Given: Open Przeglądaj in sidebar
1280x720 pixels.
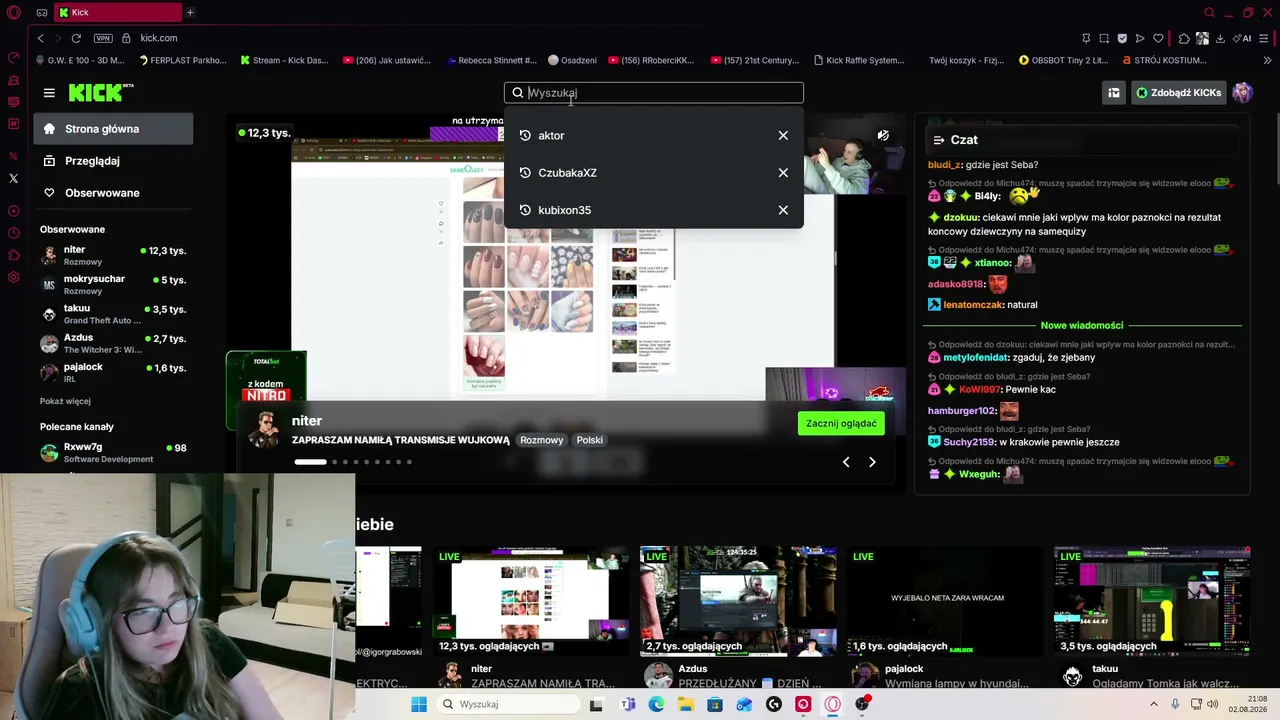Looking at the screenshot, I should pos(113,161).
